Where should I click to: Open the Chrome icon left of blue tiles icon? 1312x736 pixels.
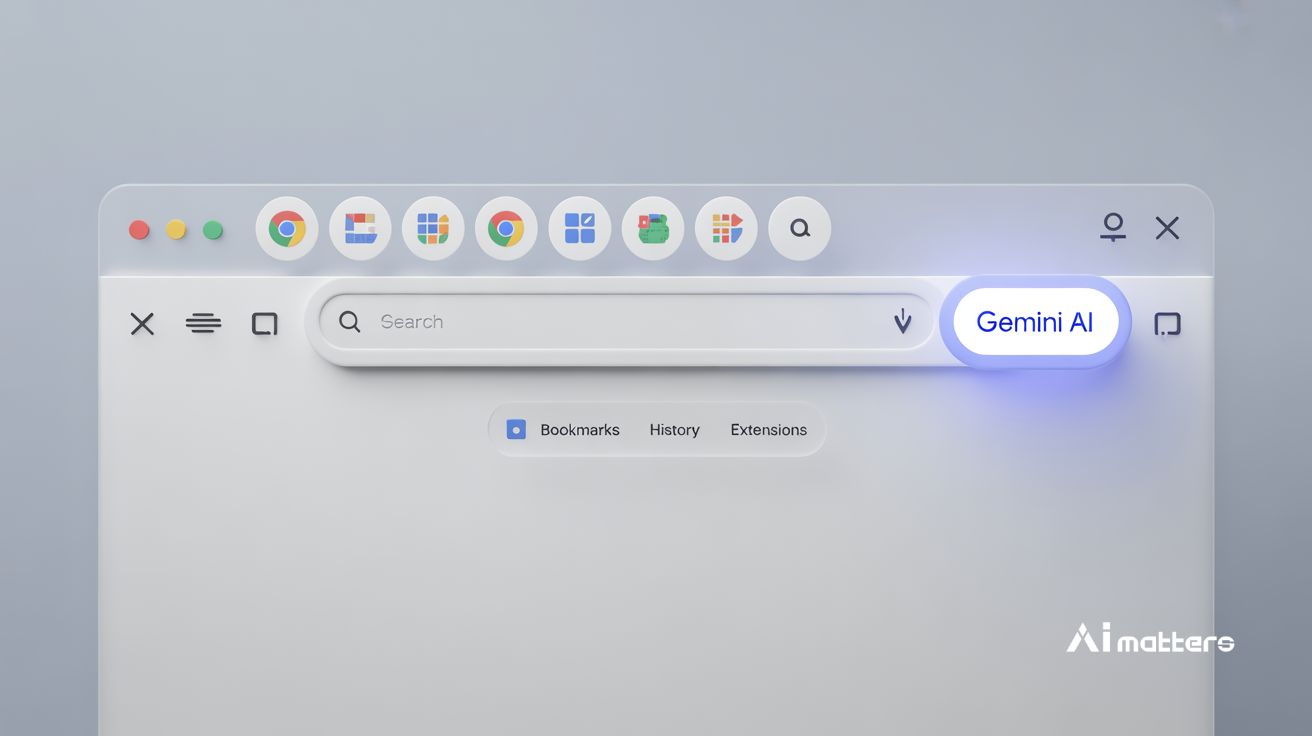[506, 229]
